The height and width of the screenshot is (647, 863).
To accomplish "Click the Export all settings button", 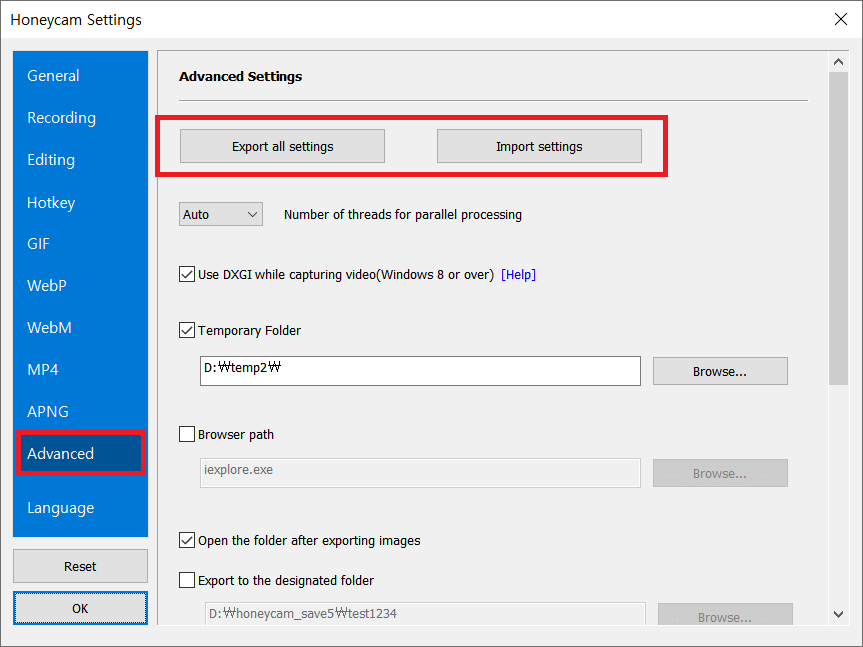I will point(282,146).
